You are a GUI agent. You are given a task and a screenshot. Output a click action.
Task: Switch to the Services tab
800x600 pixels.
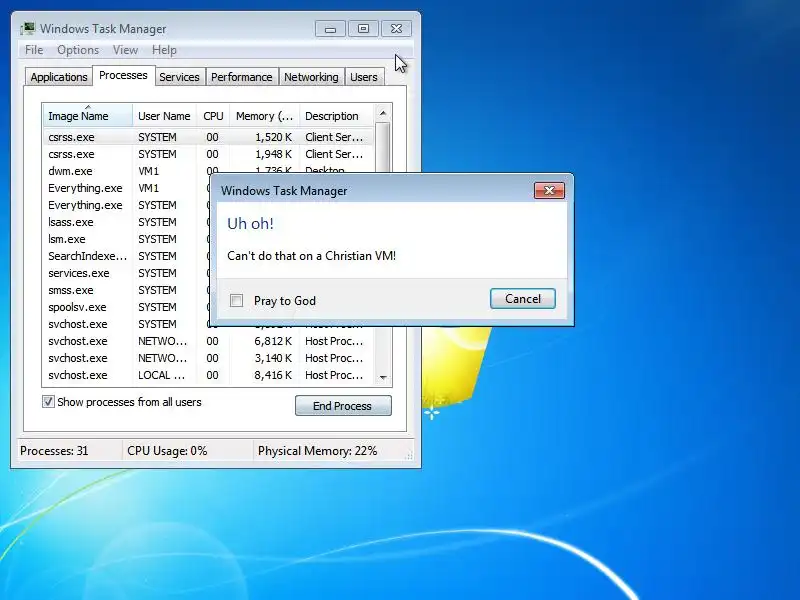click(179, 77)
